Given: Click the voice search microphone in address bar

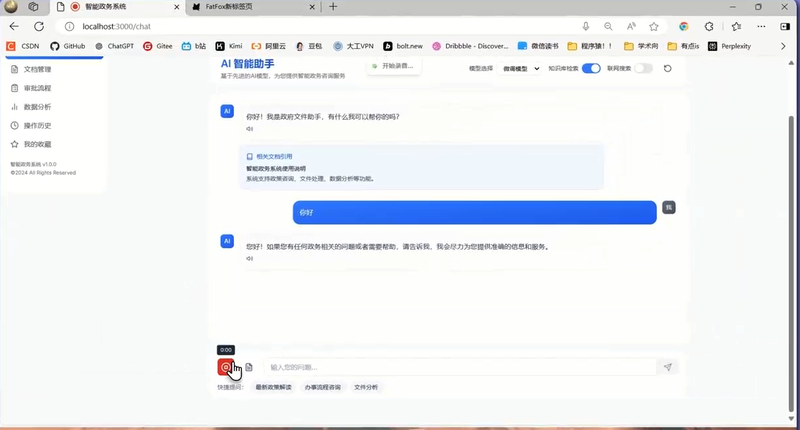Looking at the screenshot, I should (586, 27).
